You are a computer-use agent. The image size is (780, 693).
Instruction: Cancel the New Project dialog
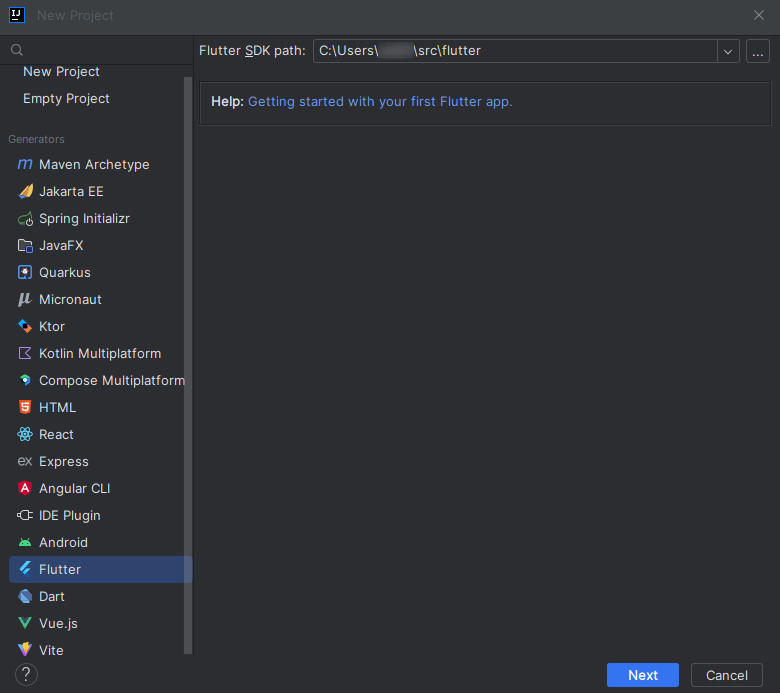[x=727, y=675]
